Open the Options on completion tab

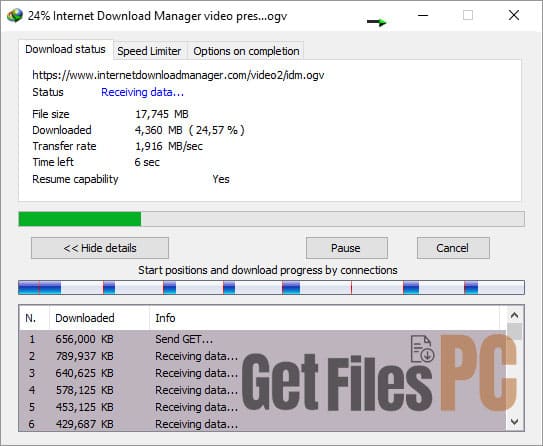pos(246,51)
